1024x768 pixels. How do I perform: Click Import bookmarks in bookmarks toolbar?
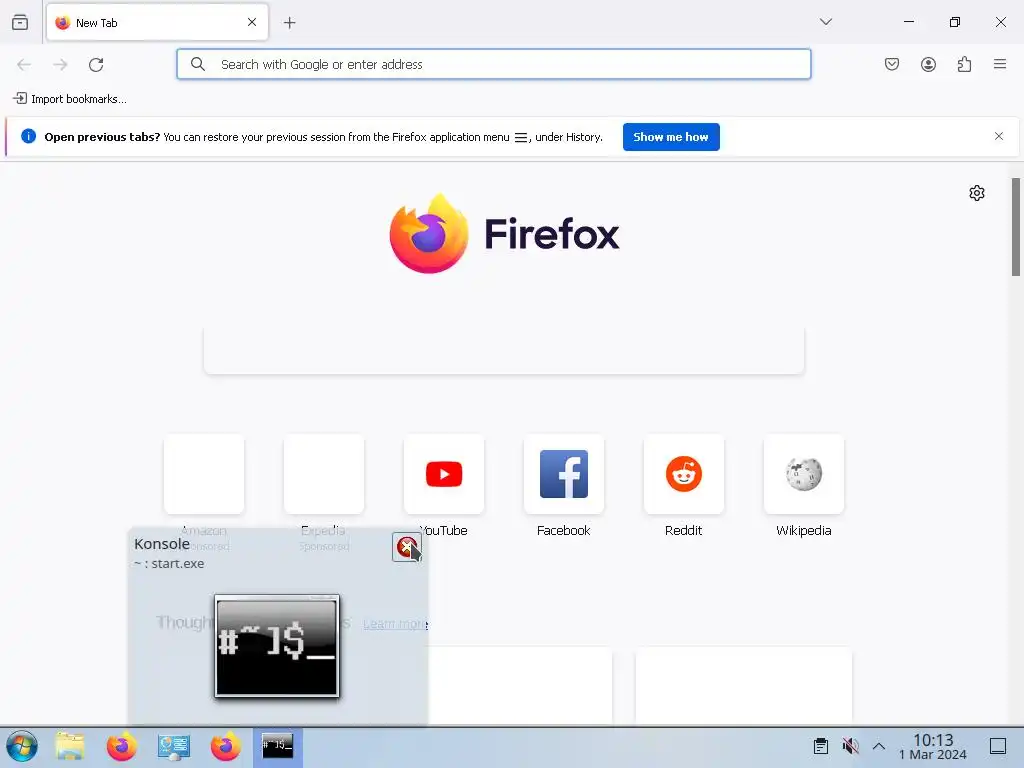click(70, 99)
